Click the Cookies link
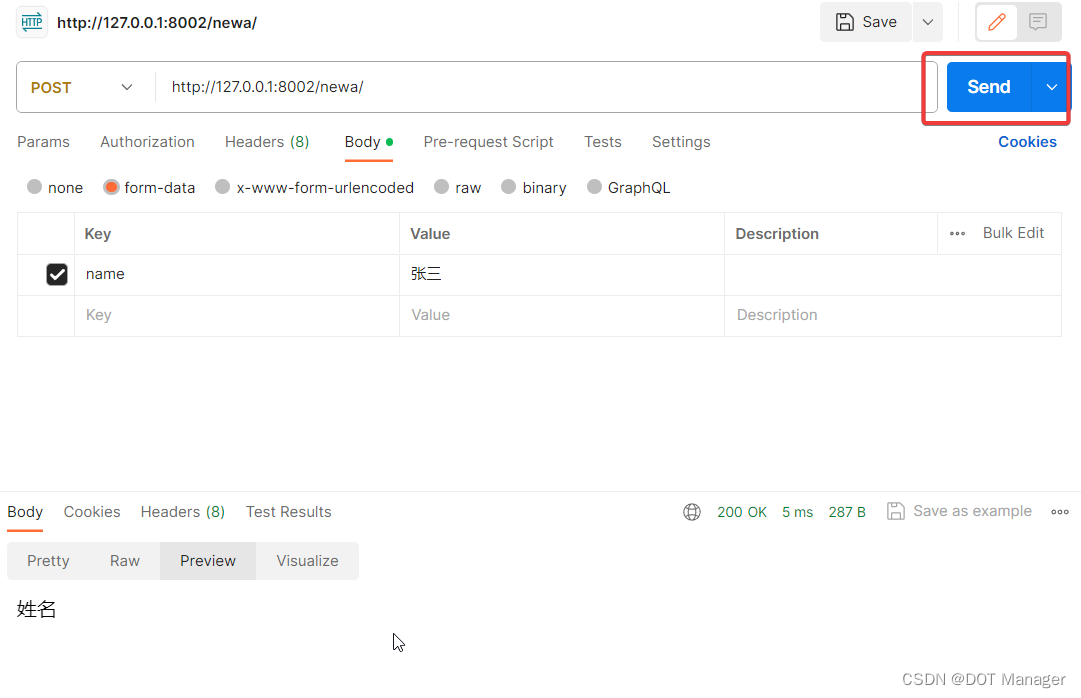 1027,142
